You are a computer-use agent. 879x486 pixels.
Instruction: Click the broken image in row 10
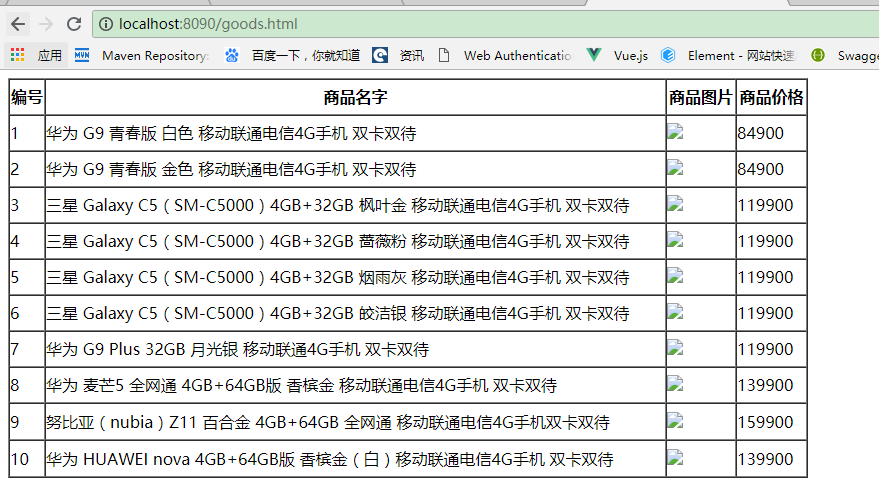pyautogui.click(x=675, y=457)
